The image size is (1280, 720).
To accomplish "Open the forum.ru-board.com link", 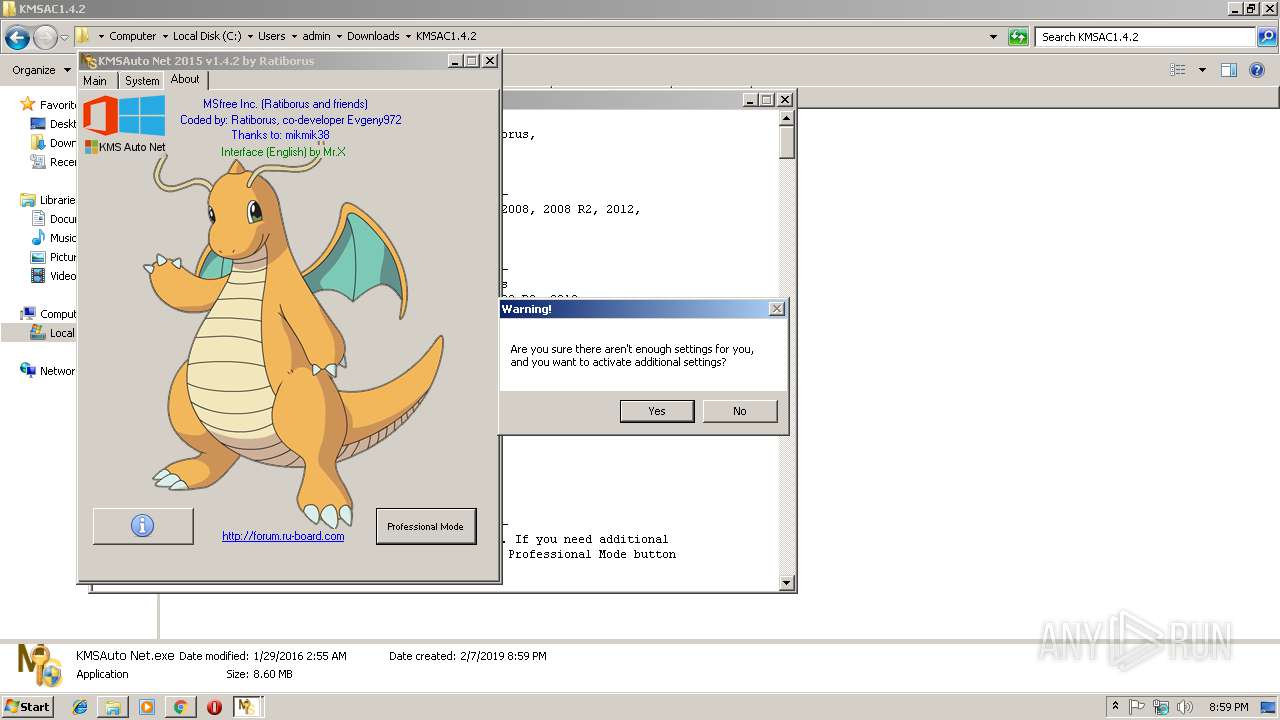I will point(283,536).
